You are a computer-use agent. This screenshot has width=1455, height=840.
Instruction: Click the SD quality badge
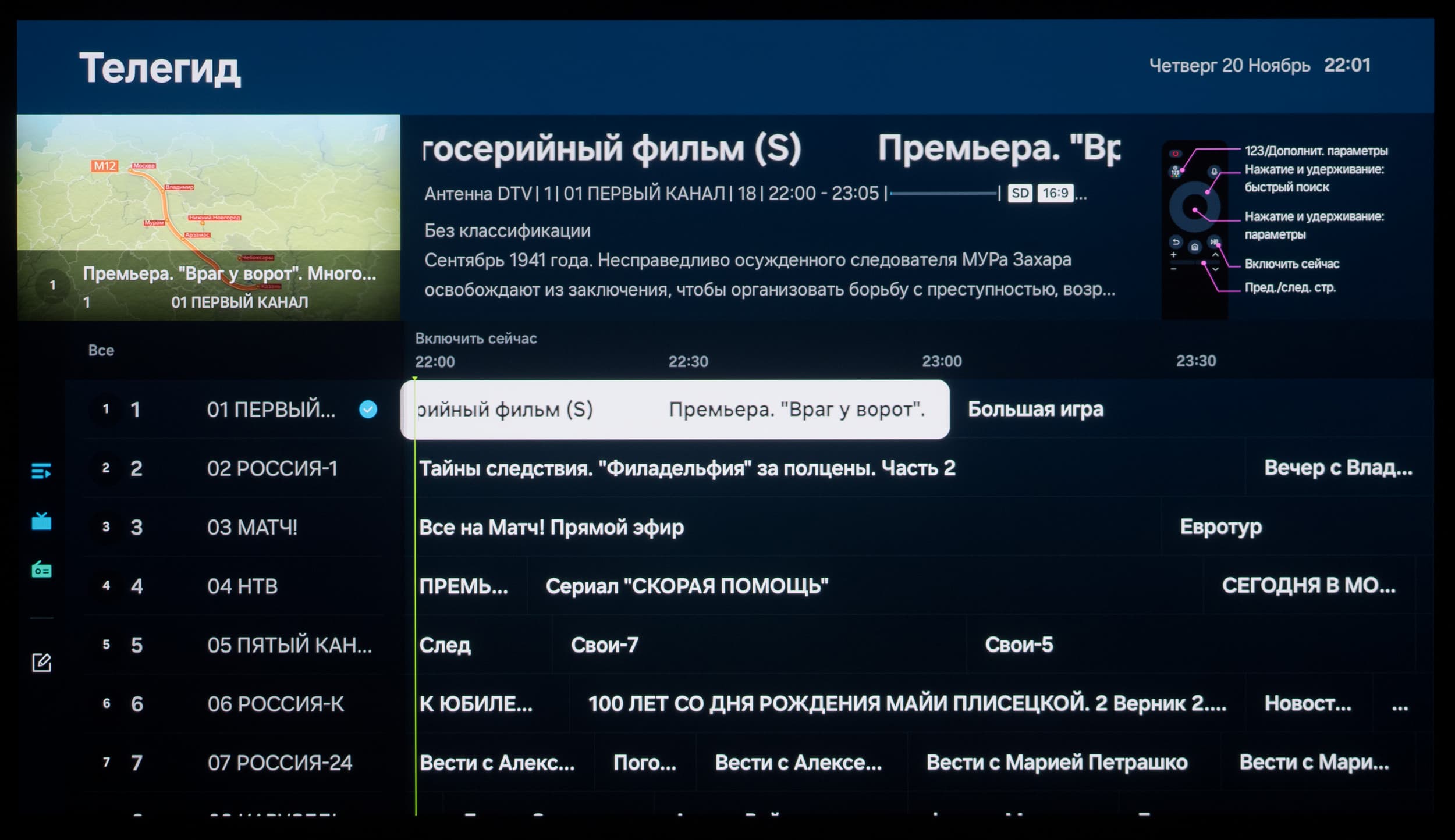click(x=1020, y=193)
